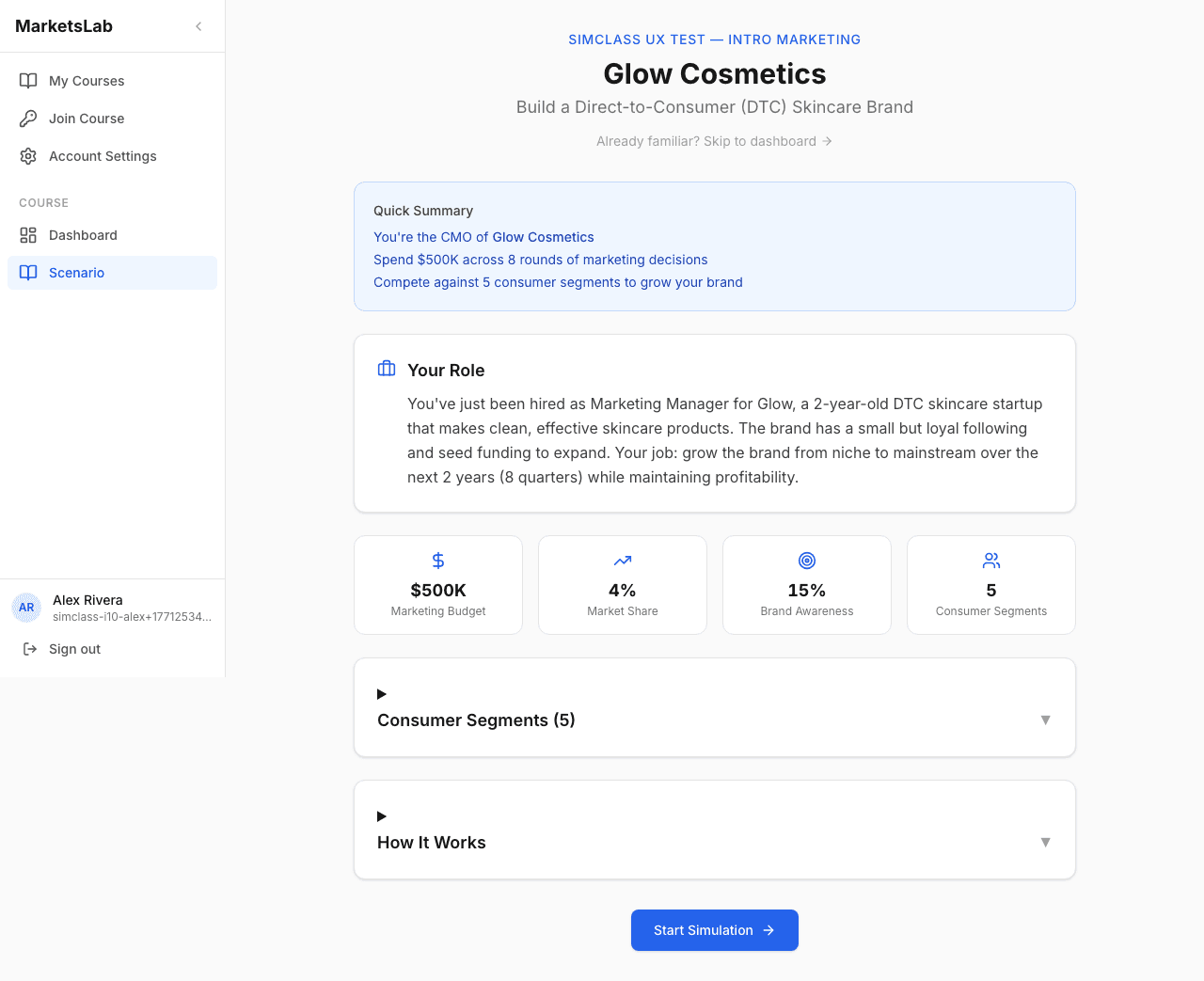1204x981 pixels.
Task: Click the AR avatar for Alex Rivera
Action: (x=26, y=608)
